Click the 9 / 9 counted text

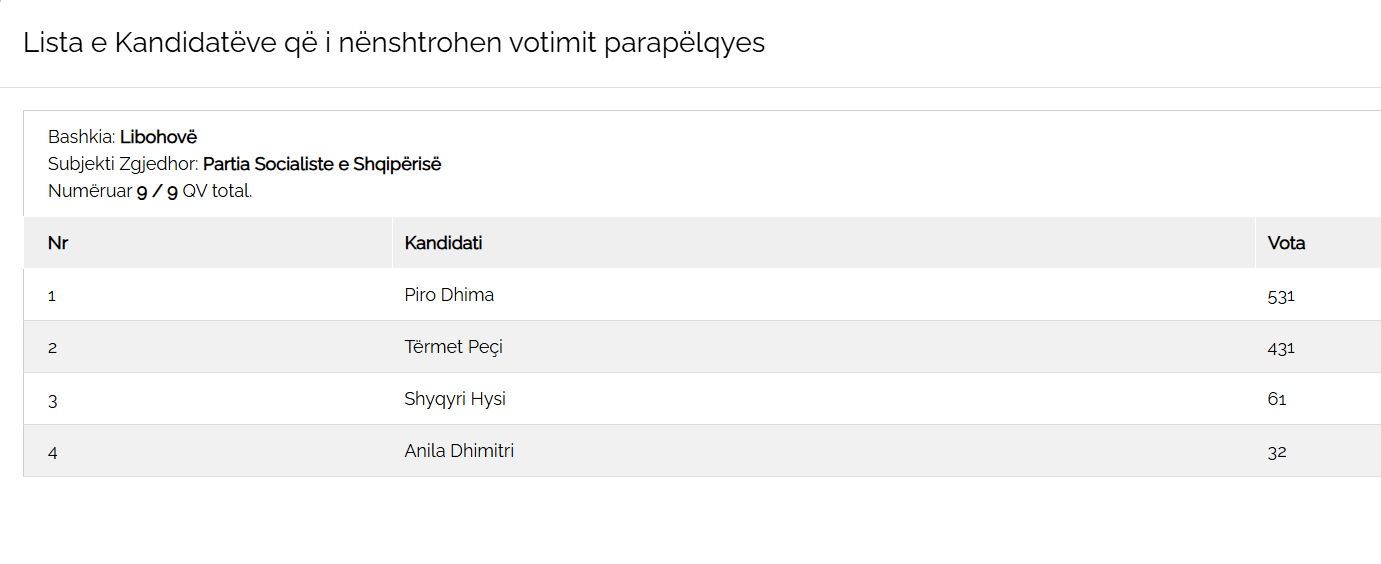point(157,191)
